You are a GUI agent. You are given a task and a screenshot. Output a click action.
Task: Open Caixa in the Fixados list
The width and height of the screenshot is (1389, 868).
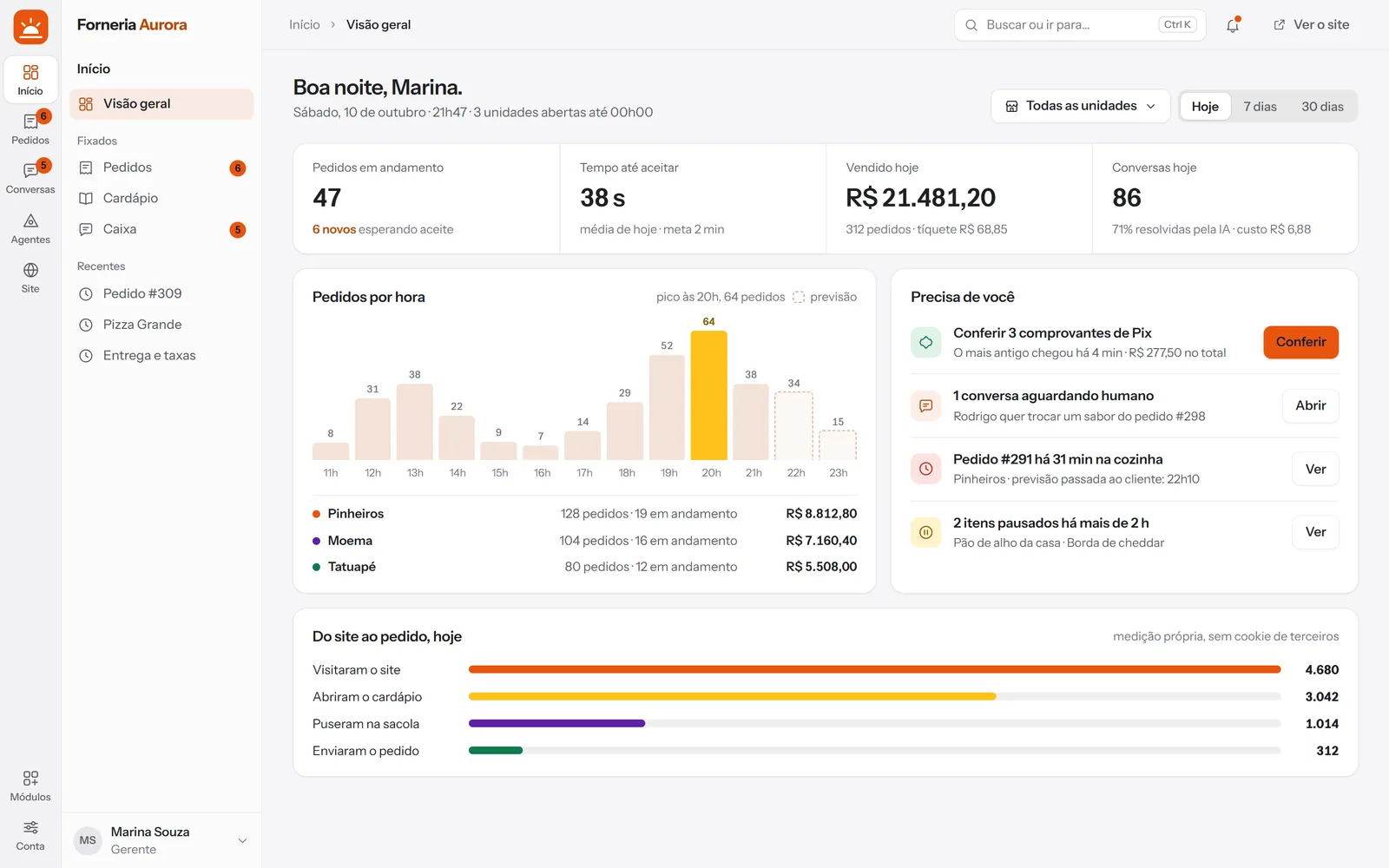click(161, 229)
